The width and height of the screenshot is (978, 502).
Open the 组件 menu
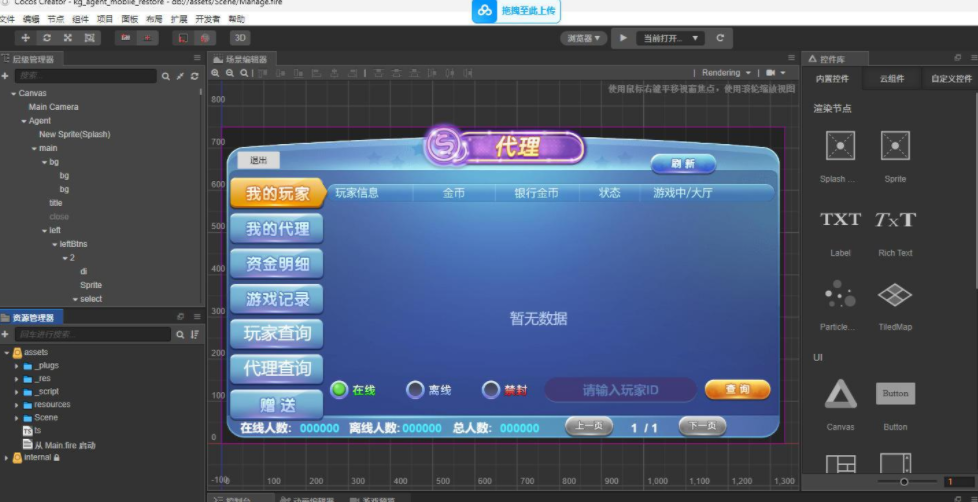tap(80, 19)
